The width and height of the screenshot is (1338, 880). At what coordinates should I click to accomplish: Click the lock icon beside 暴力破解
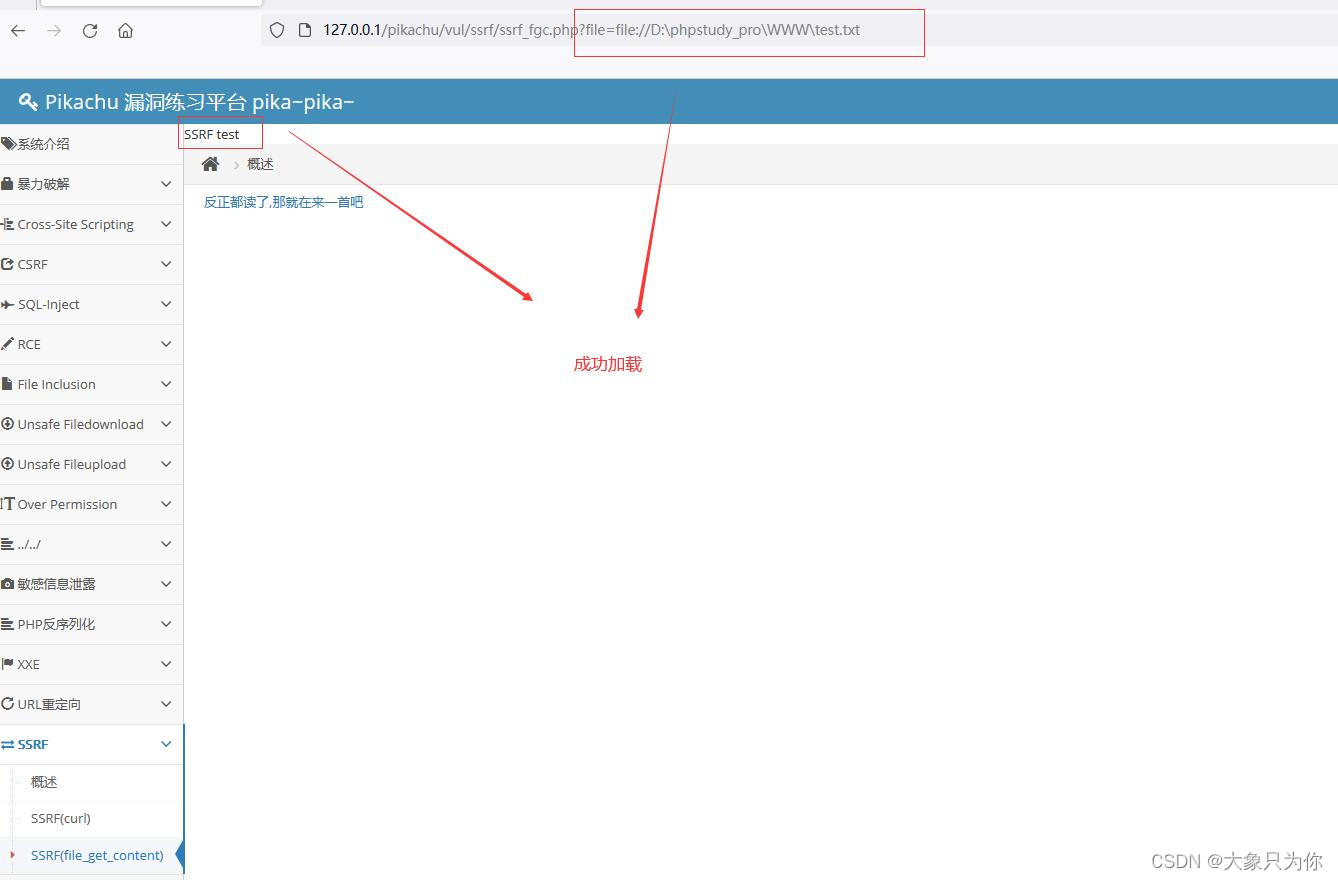tap(7, 184)
